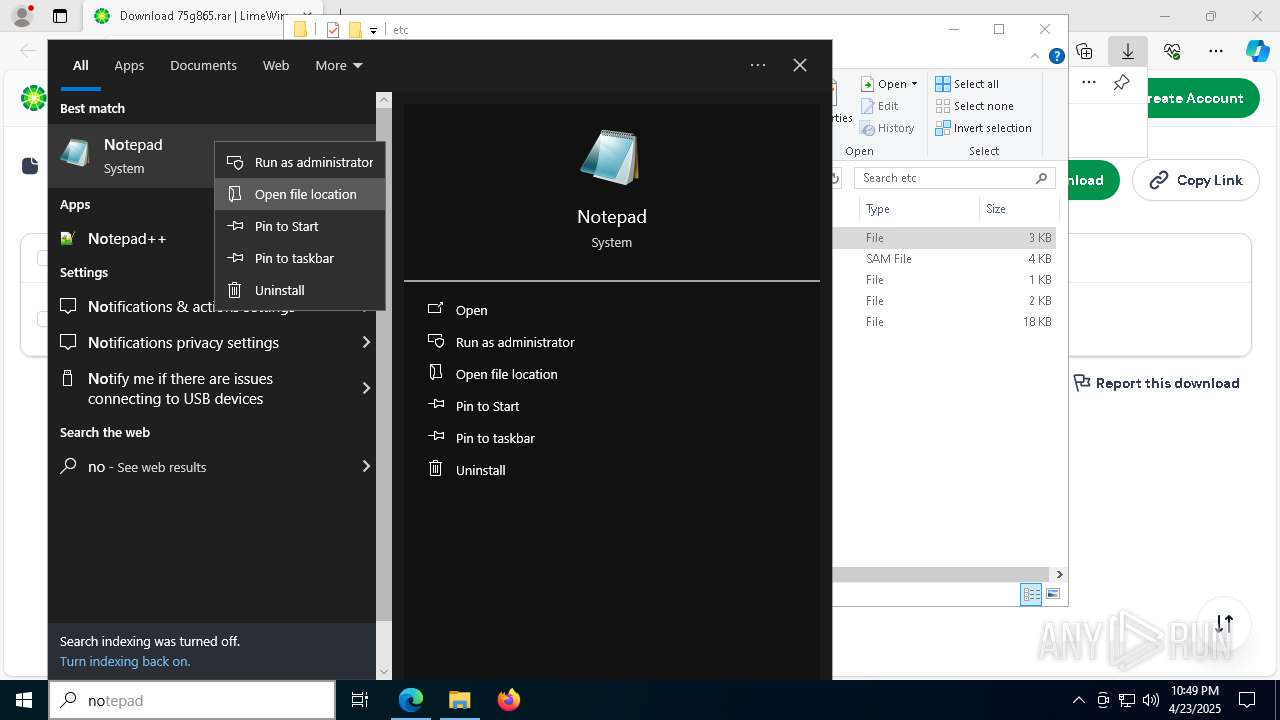Open Edge tab actions menu icon
This screenshot has height=720, width=1280.
point(60,16)
